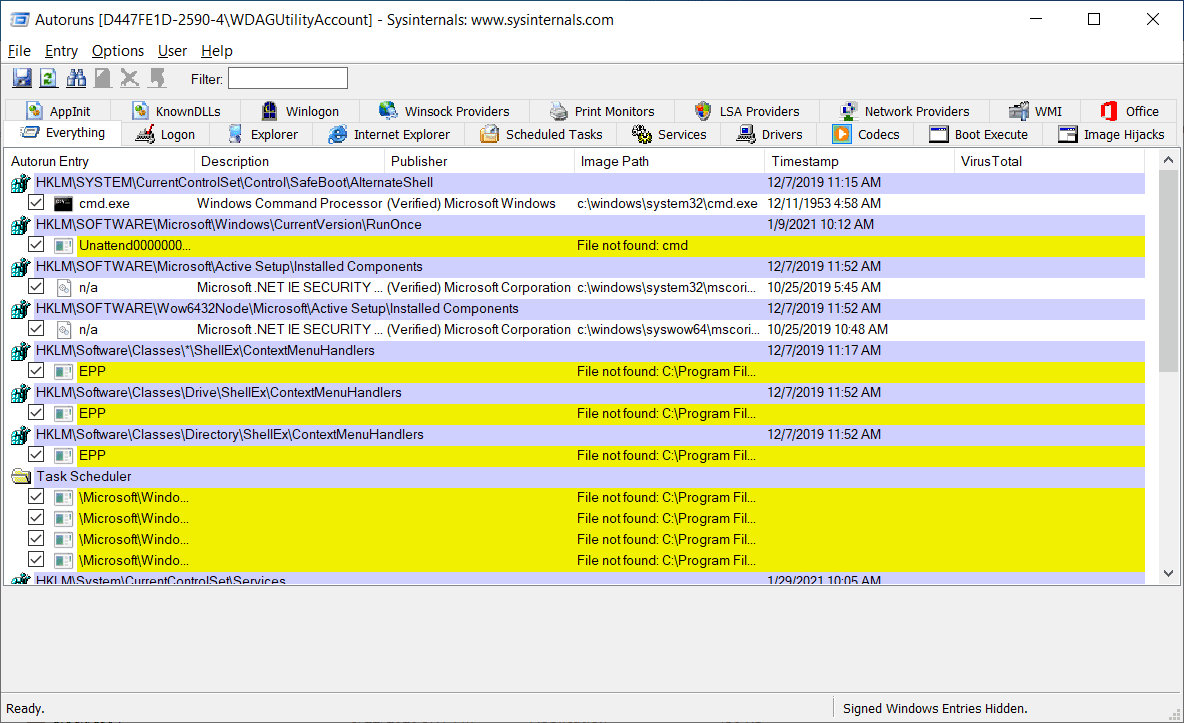1184x723 pixels.
Task: Sort by the VirusTotal column header
Action: click(x=1050, y=161)
